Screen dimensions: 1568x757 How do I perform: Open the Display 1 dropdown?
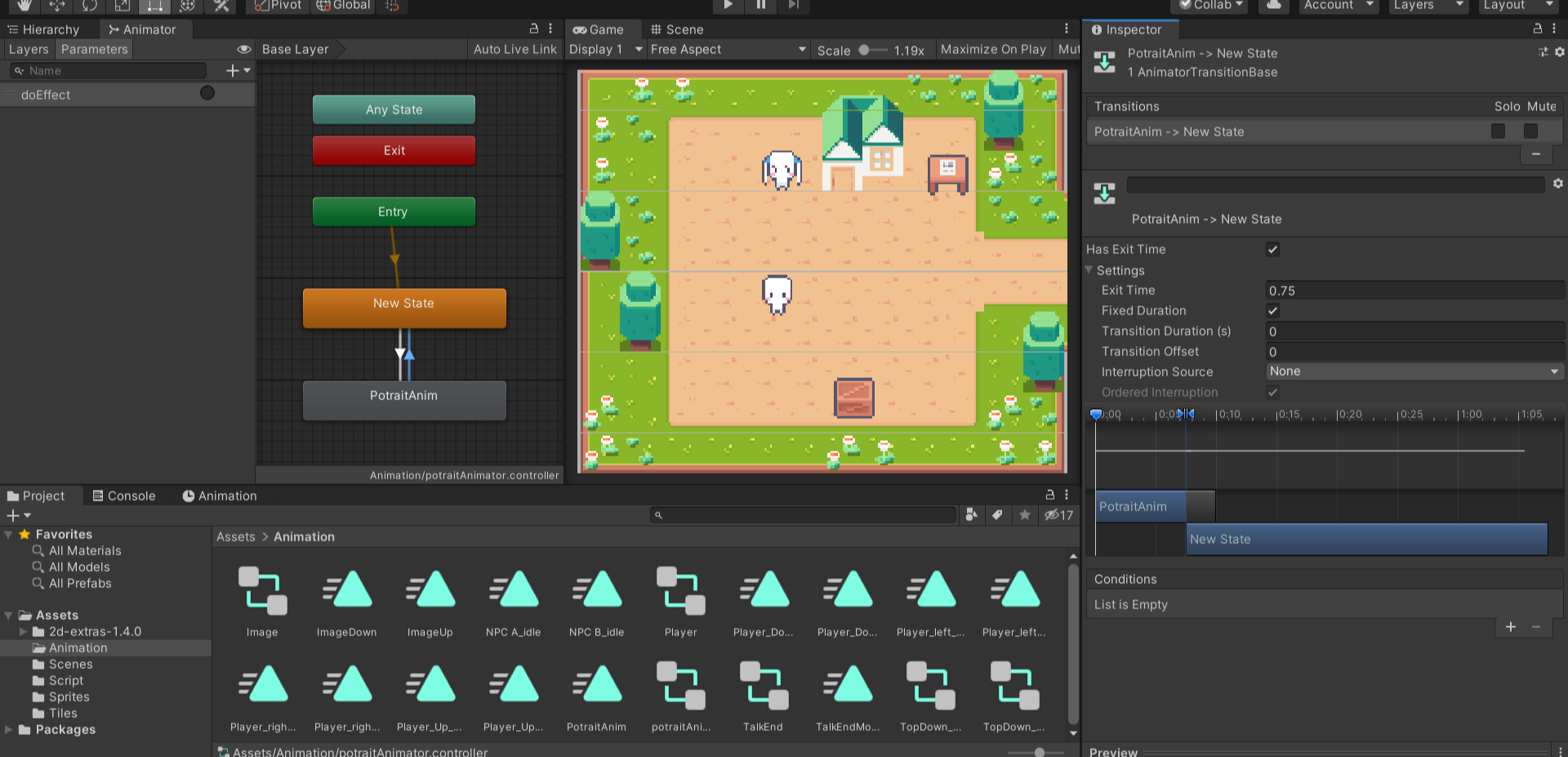[604, 49]
